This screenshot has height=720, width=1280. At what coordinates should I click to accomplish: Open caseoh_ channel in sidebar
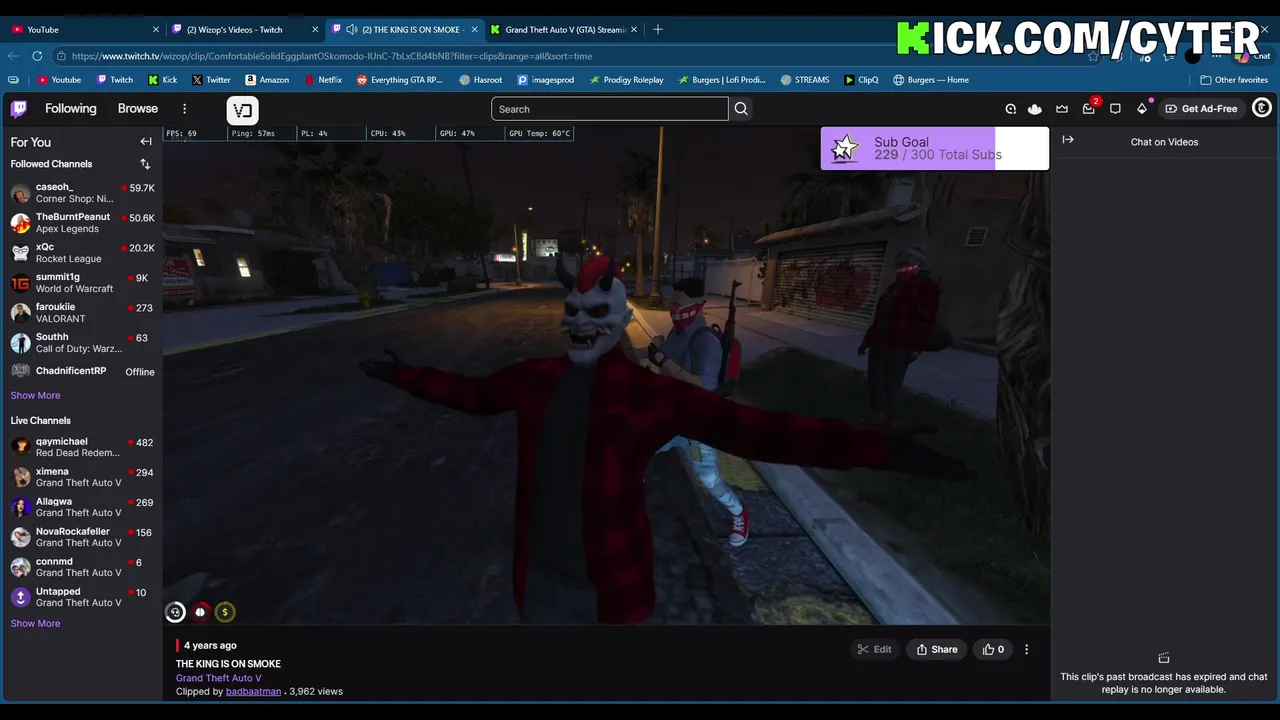(81, 193)
